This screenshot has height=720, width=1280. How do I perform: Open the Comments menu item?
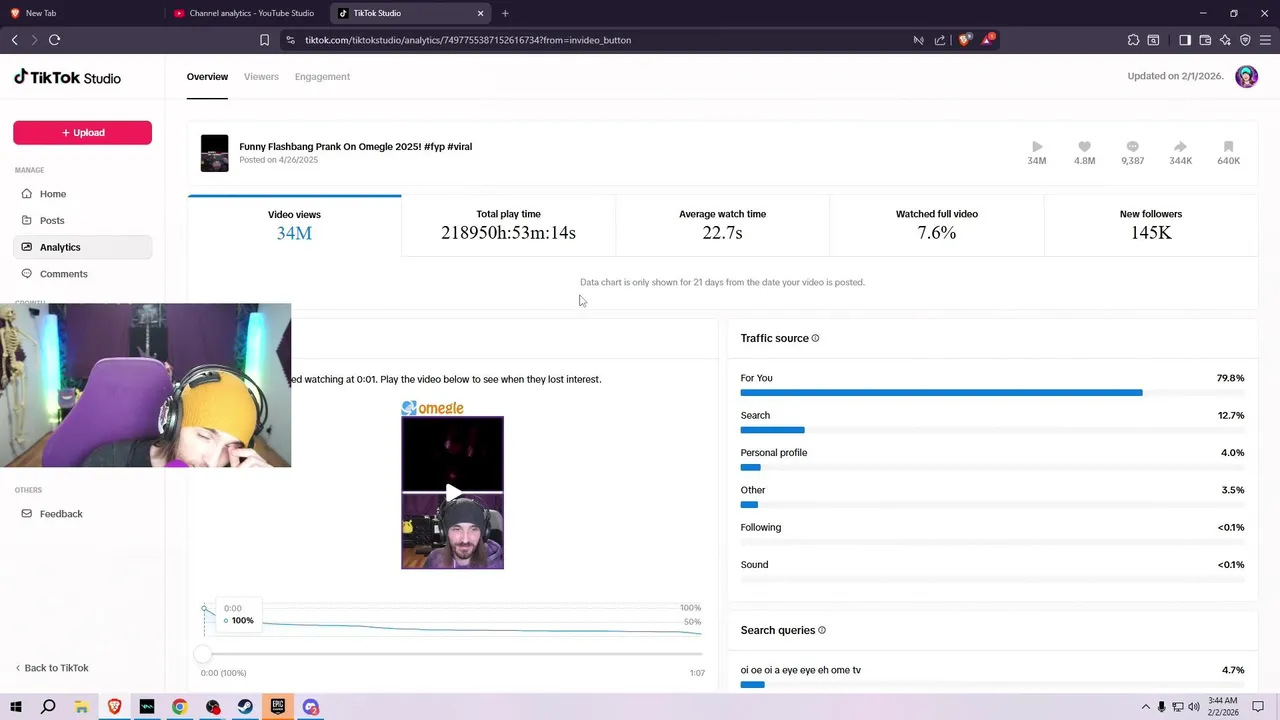click(x=82, y=274)
